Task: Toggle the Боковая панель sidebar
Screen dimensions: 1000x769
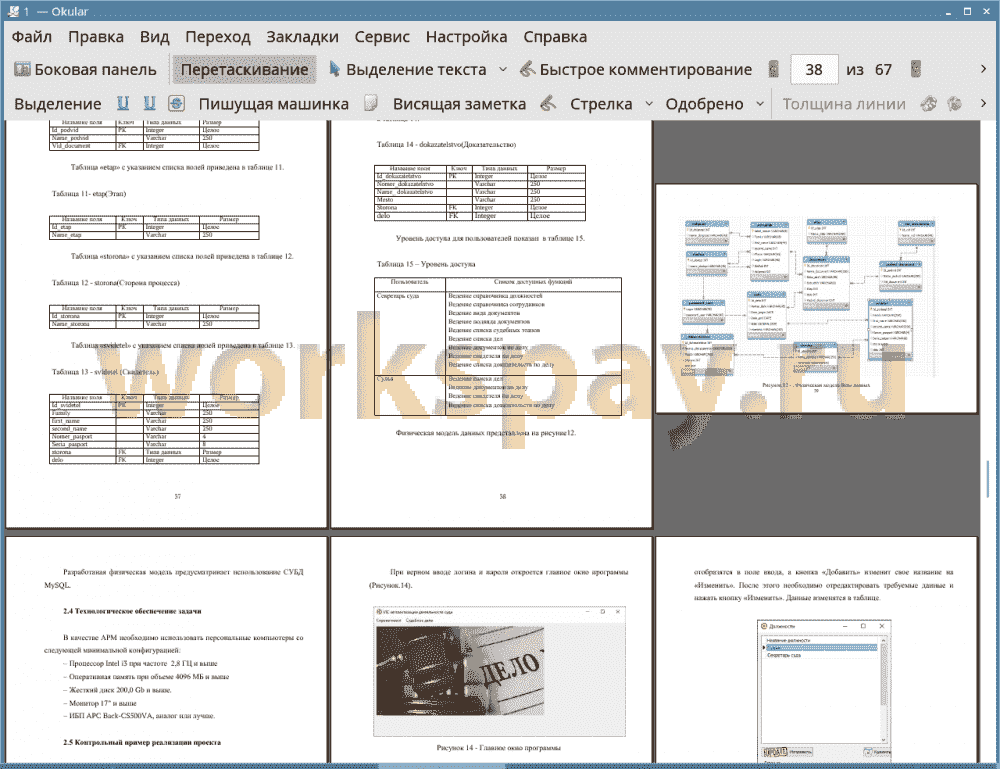Action: pos(85,70)
